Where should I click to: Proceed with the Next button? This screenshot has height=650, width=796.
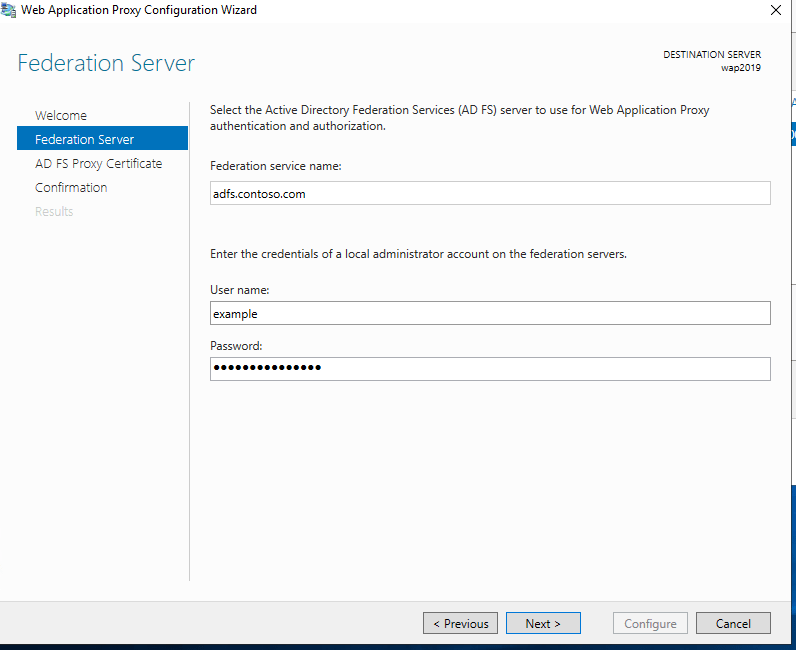(x=542, y=623)
